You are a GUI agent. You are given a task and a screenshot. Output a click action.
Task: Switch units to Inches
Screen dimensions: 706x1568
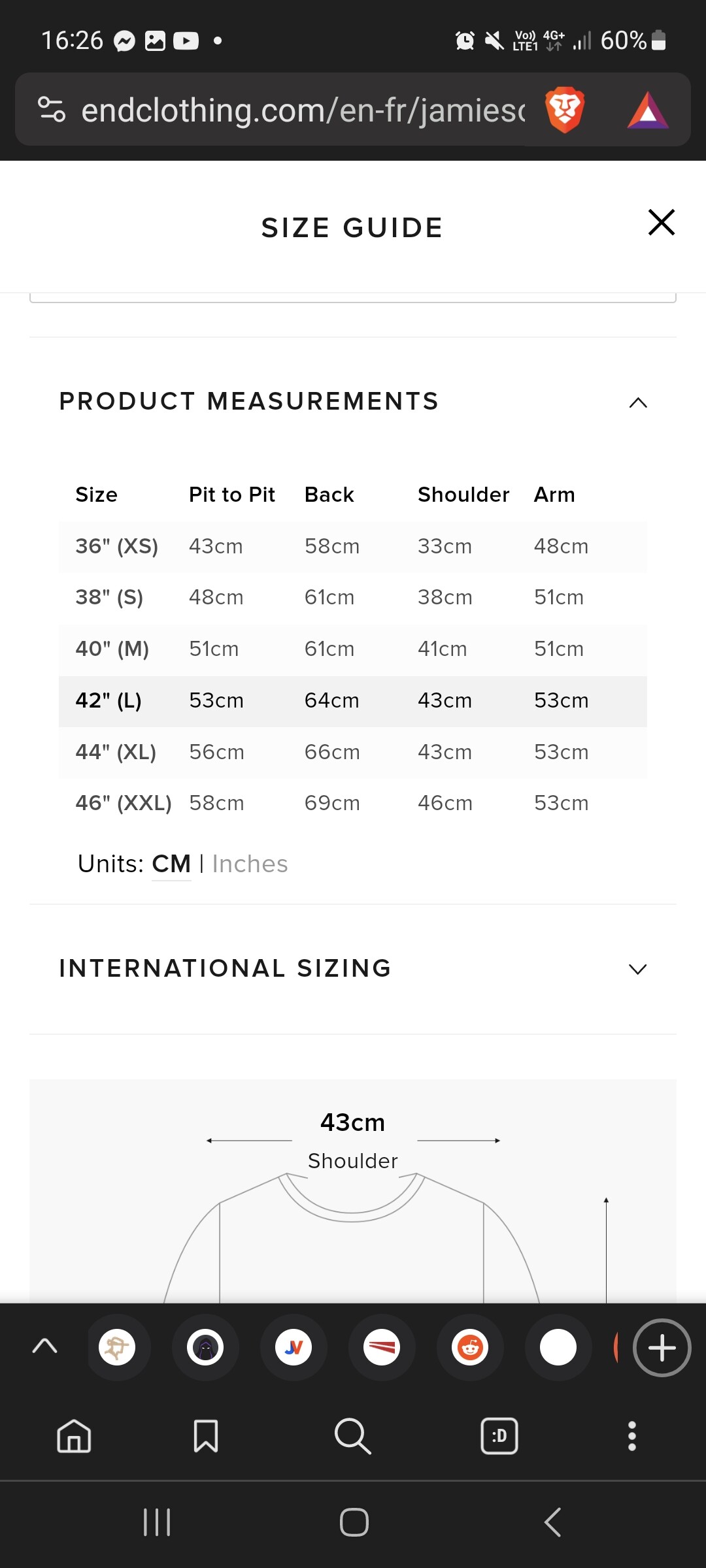coord(250,864)
